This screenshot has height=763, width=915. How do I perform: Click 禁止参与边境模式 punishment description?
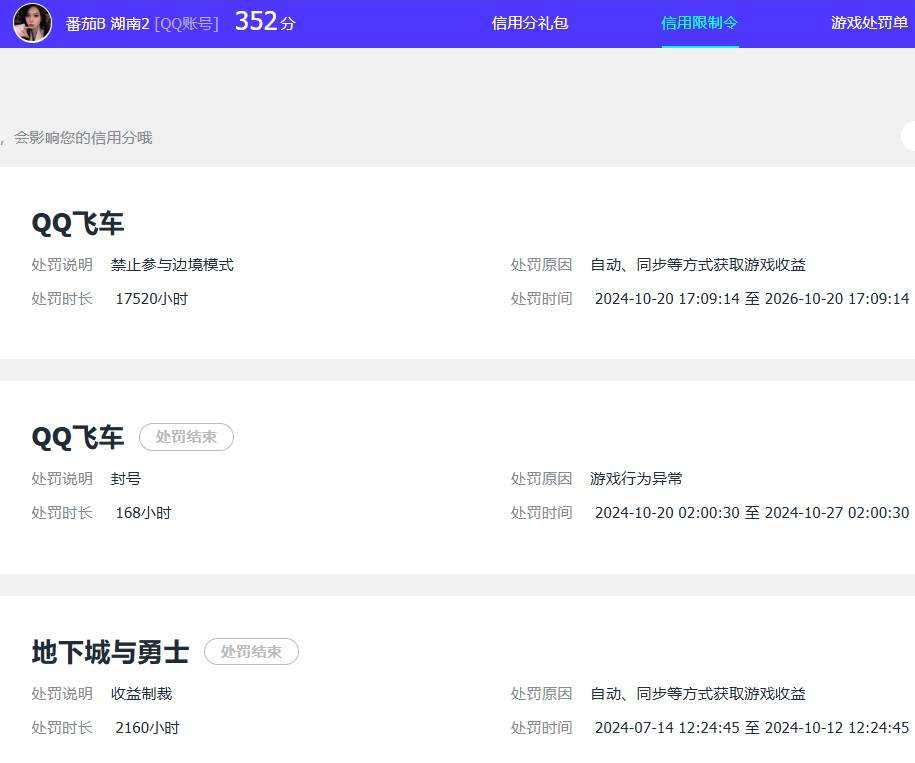click(172, 265)
